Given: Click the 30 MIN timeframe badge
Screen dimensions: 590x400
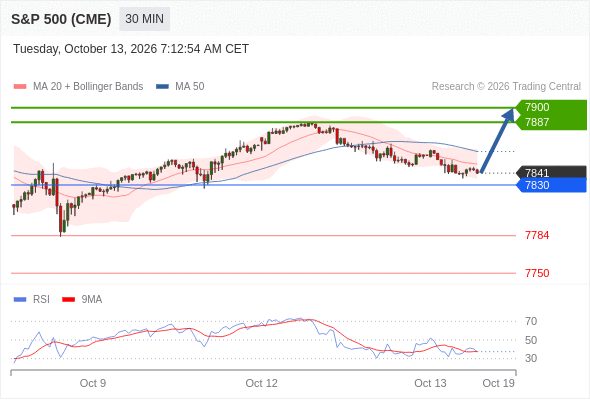Looking at the screenshot, I should 144,19.
